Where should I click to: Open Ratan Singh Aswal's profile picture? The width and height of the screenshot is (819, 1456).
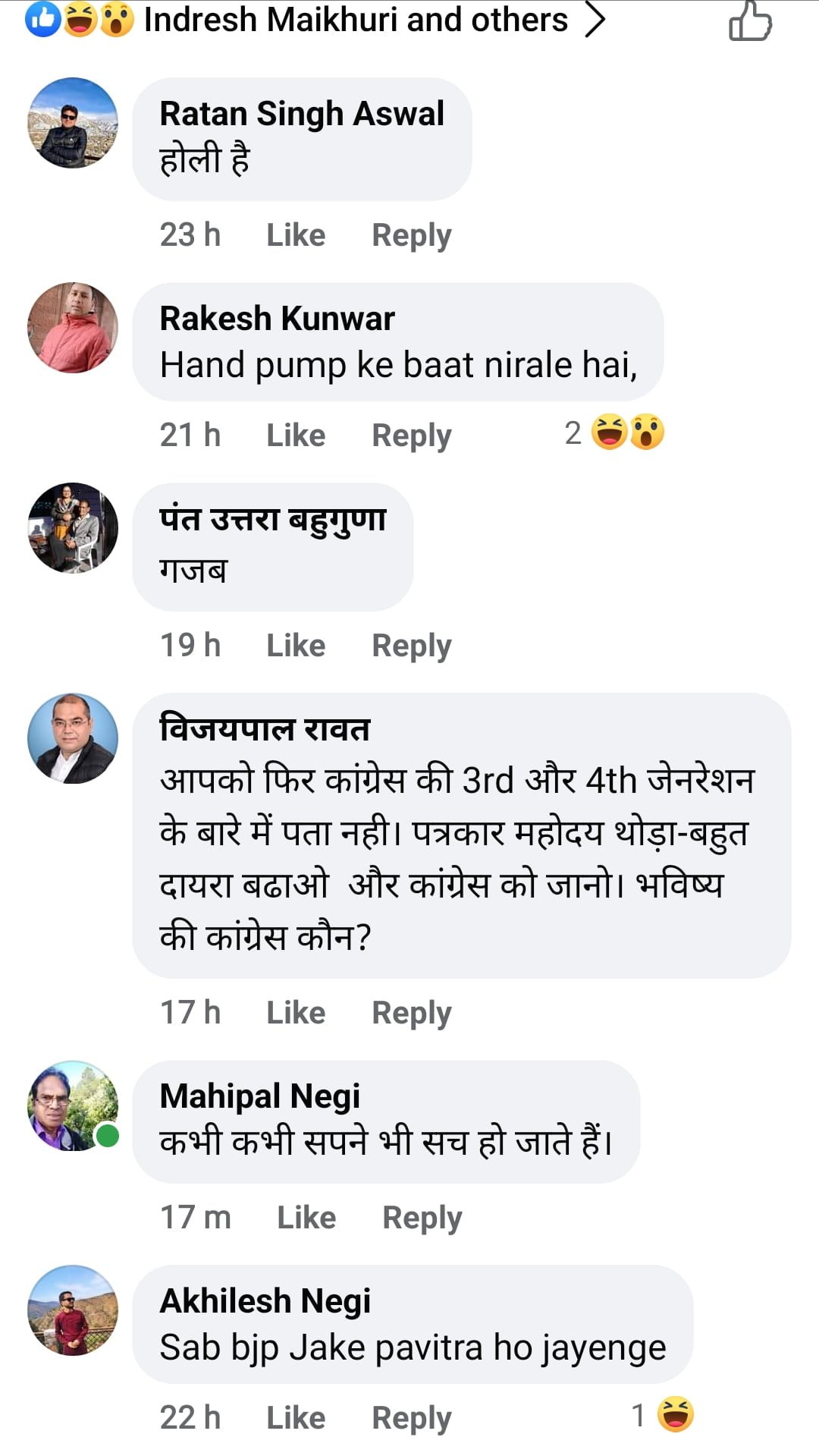point(73,122)
